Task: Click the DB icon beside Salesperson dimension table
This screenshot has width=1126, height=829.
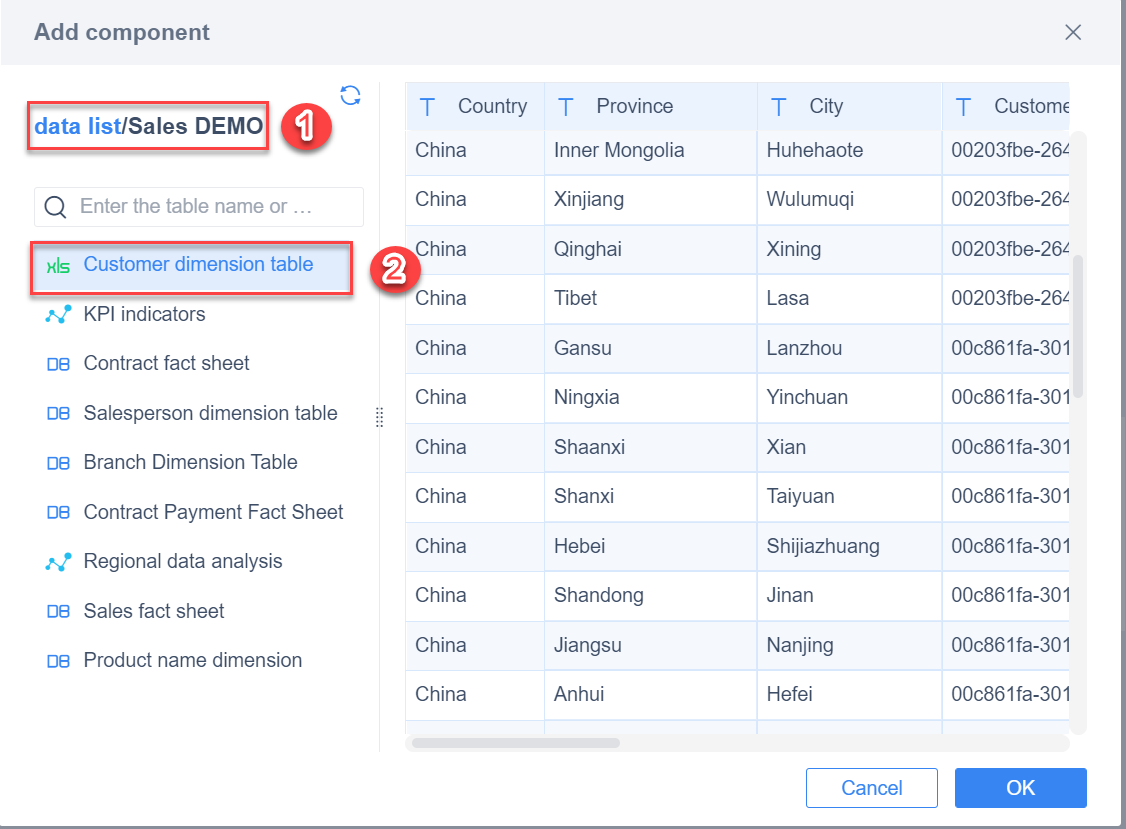Action: click(x=58, y=414)
